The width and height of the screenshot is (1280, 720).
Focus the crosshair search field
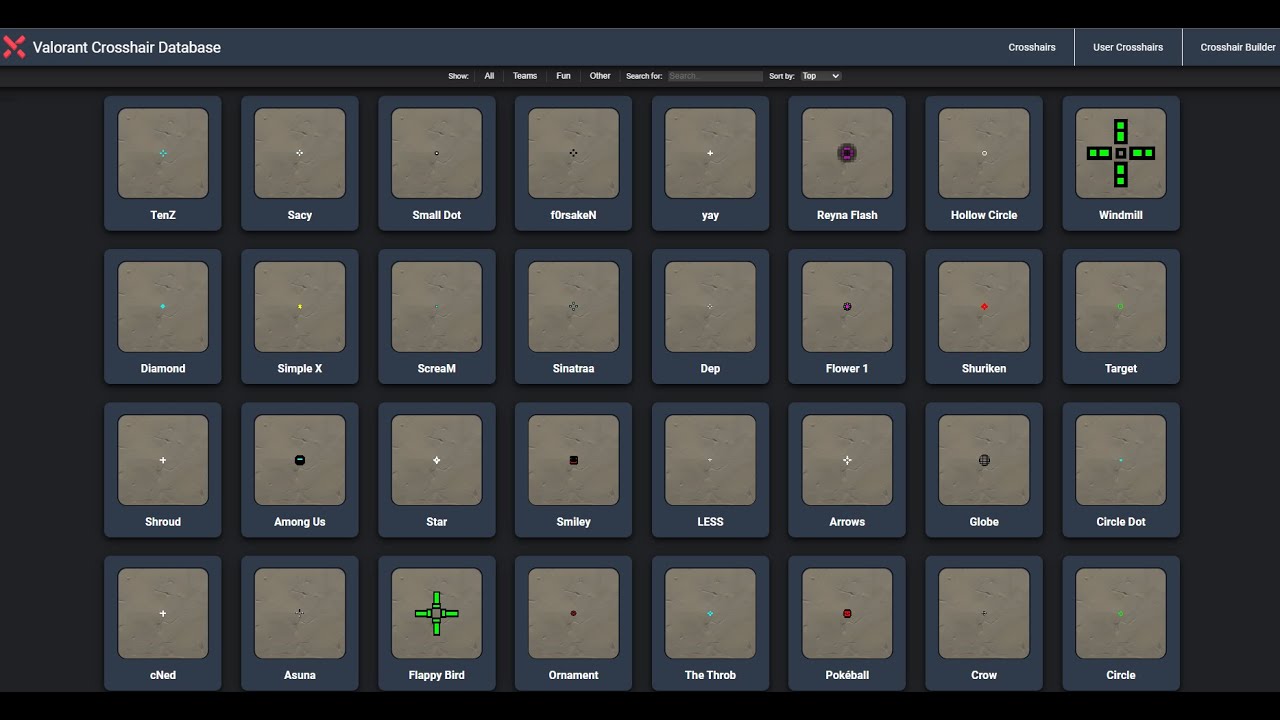point(715,76)
